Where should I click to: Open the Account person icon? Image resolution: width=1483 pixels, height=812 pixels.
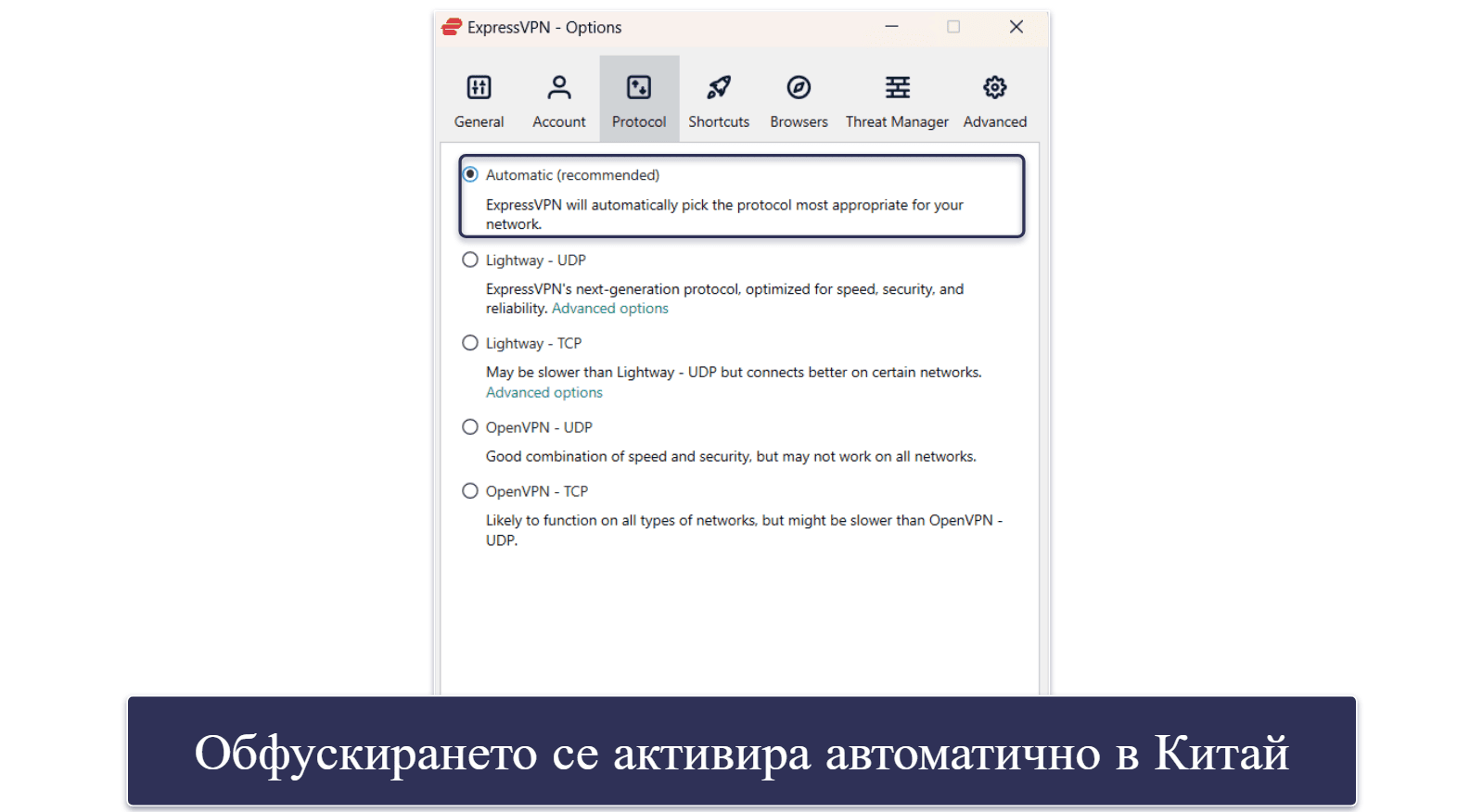[x=558, y=87]
